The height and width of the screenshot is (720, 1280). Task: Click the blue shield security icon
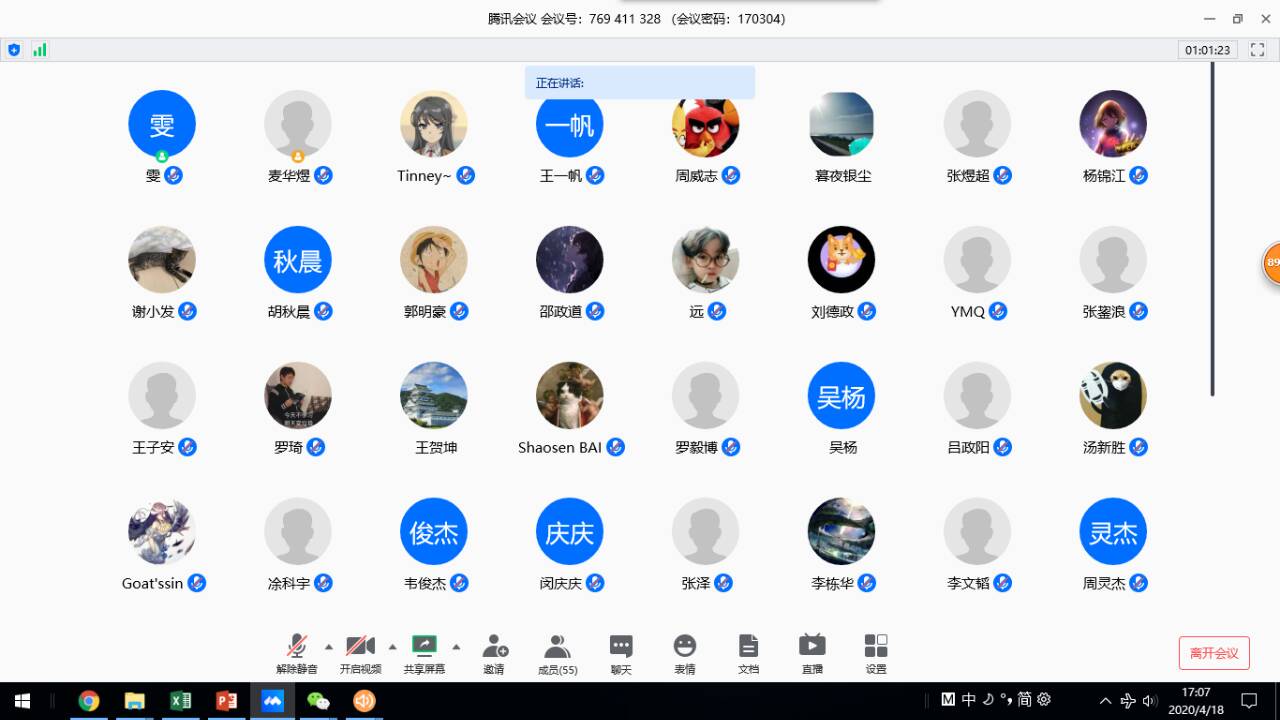[x=14, y=50]
